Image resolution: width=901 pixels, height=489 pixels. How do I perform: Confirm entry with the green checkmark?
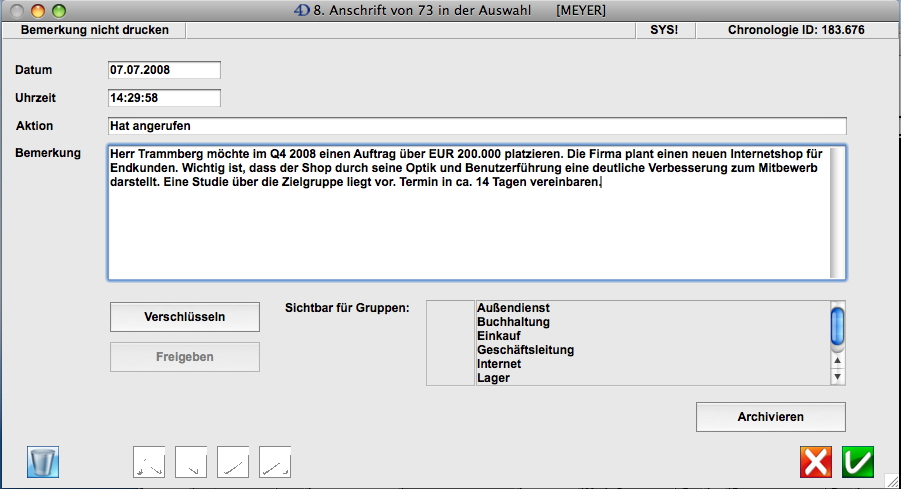857,462
